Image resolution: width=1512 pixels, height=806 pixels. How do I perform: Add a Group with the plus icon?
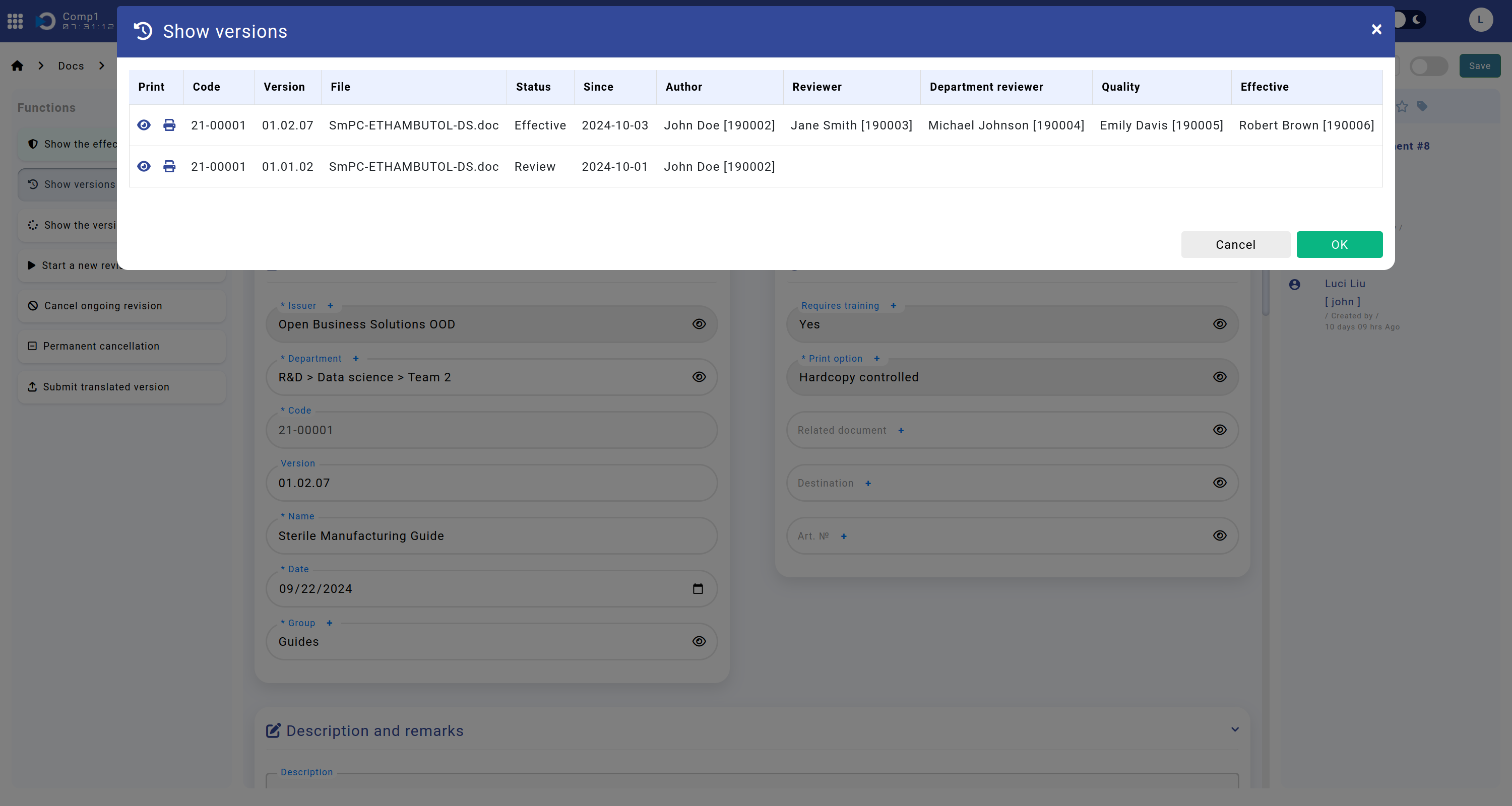(329, 623)
